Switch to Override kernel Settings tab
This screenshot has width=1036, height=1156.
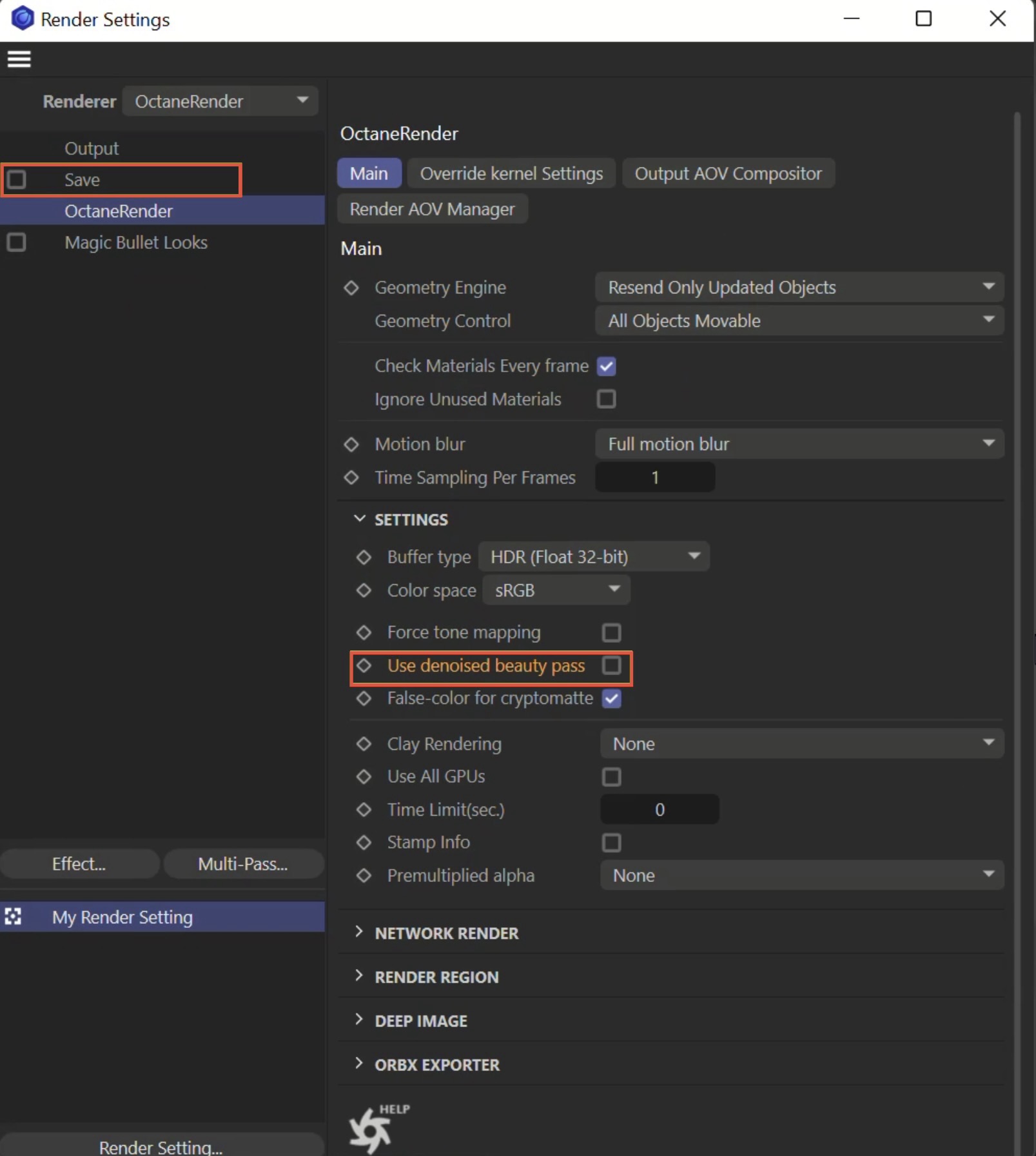click(x=512, y=173)
